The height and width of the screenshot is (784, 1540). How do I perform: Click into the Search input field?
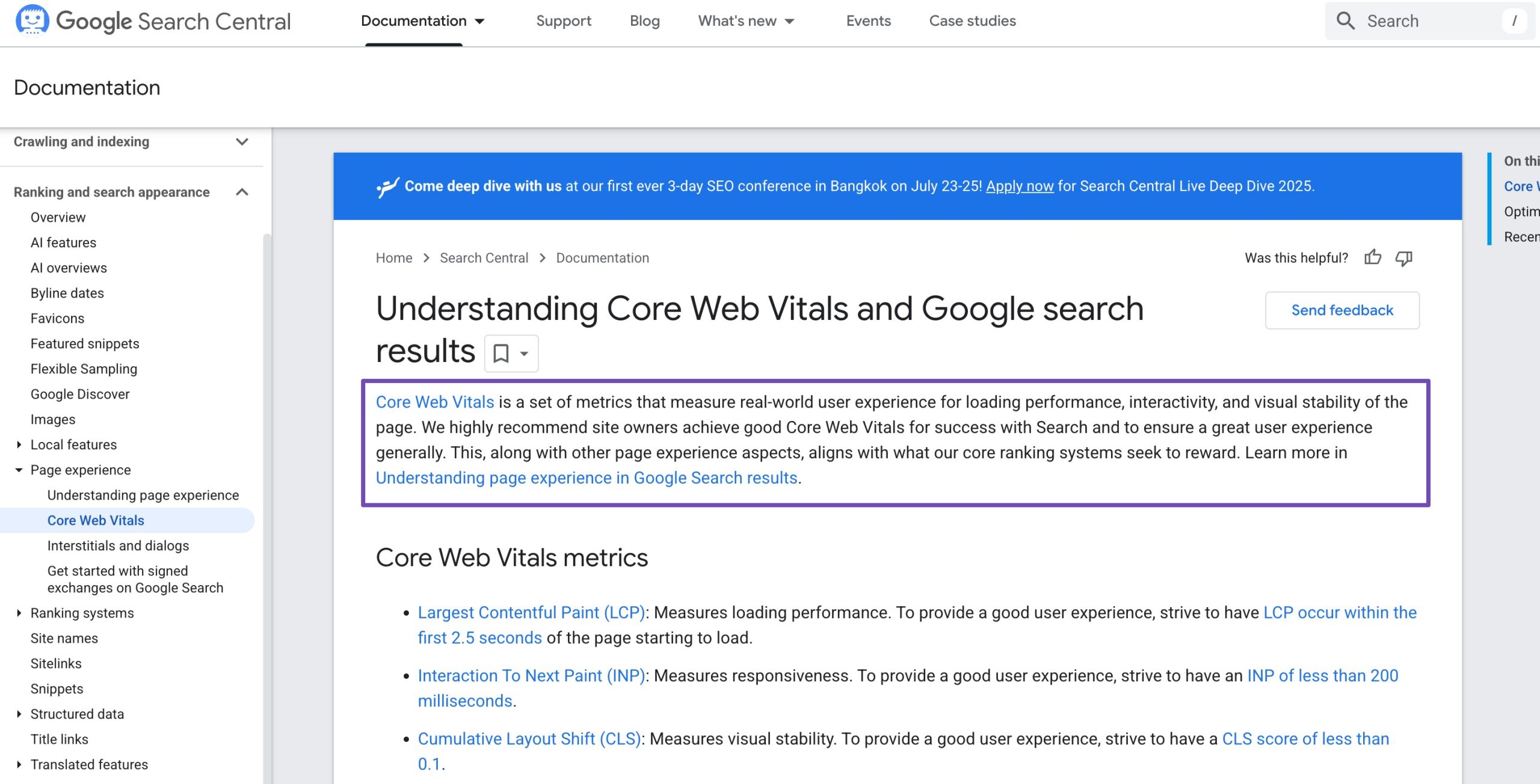click(x=1432, y=21)
